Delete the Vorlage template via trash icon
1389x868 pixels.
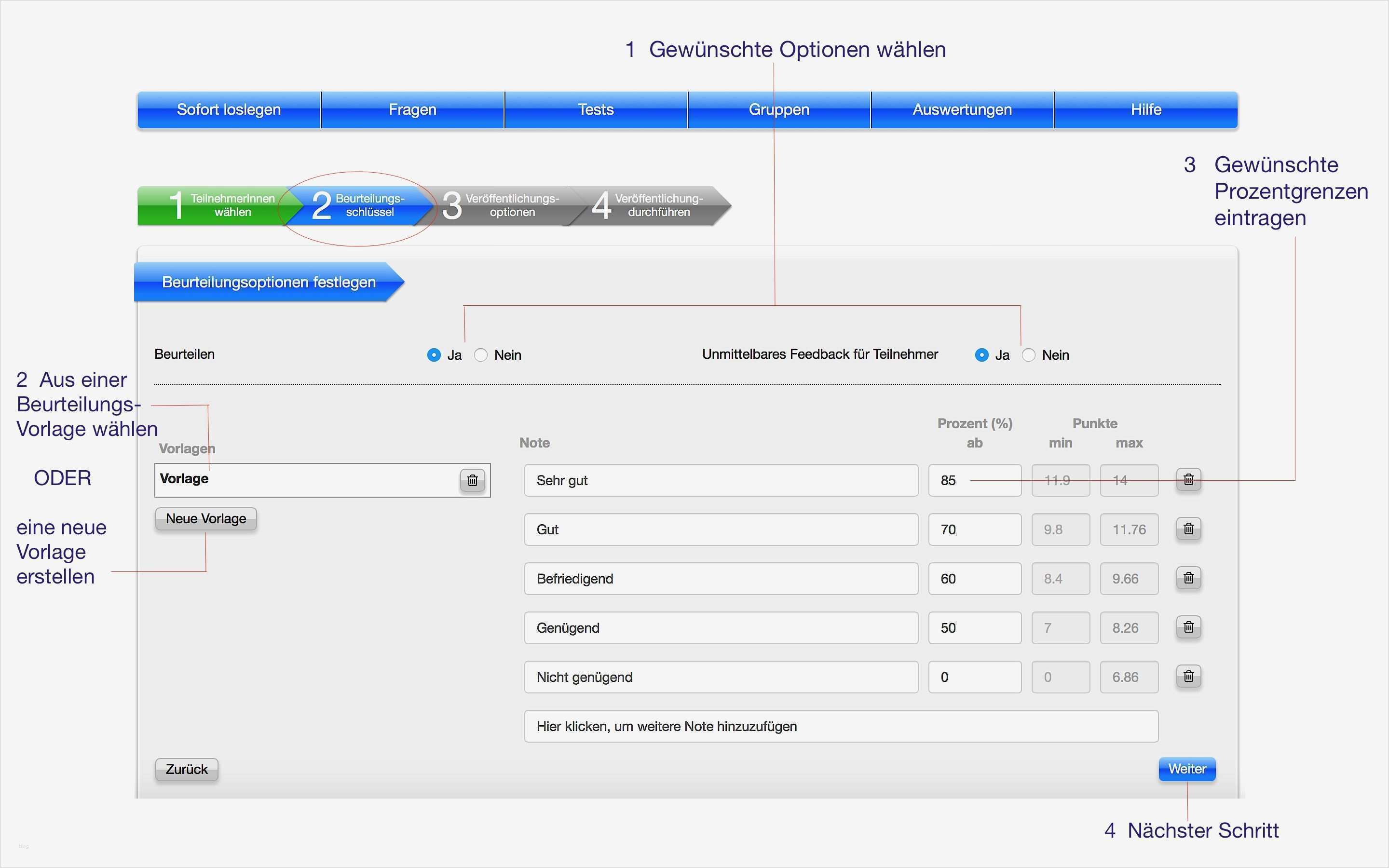(472, 480)
